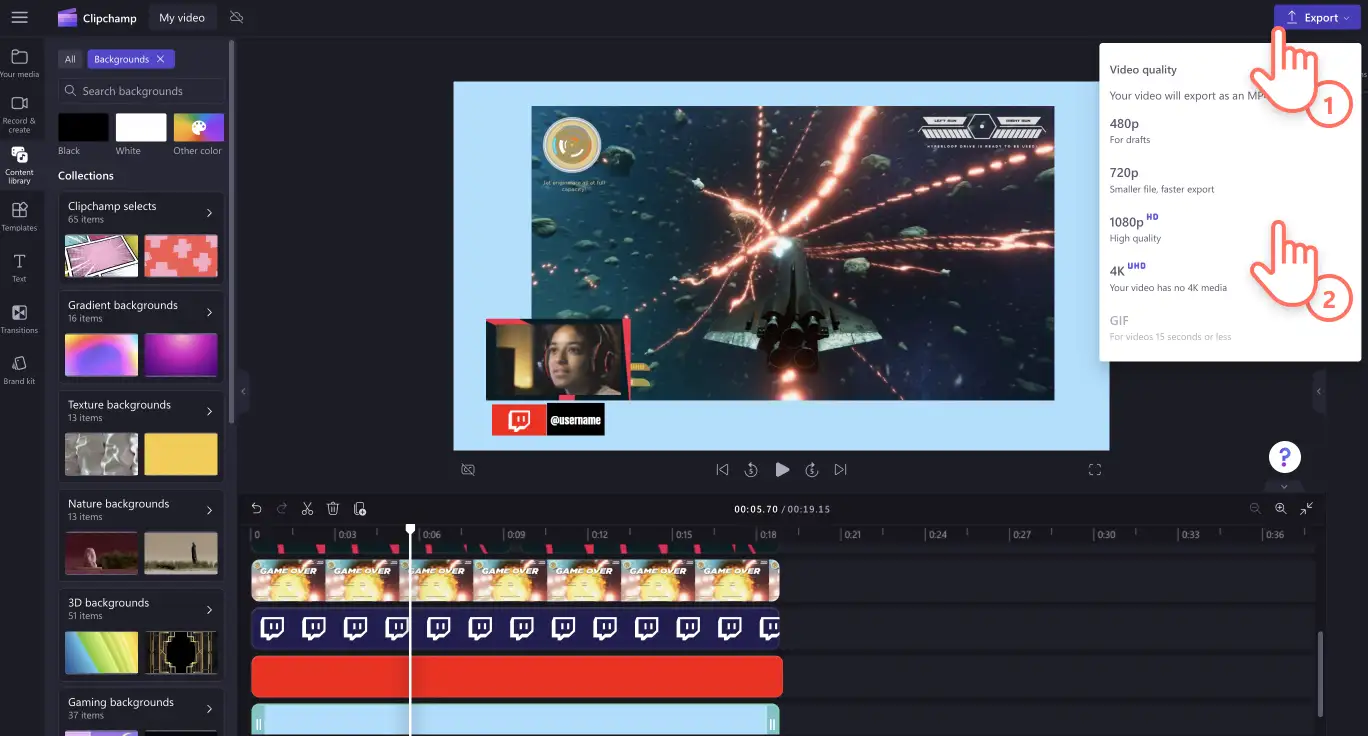Select the light blue background clip
The width and height of the screenshot is (1368, 736).
(515, 720)
